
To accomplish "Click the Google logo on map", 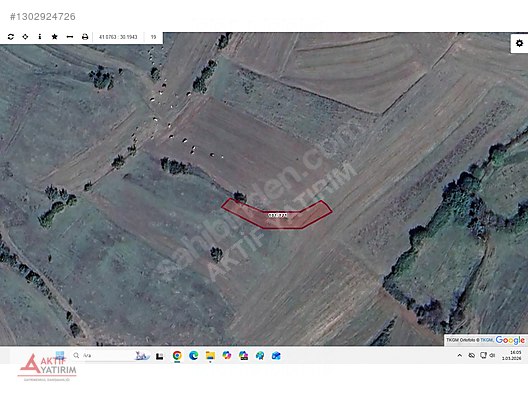I will pos(510,340).
